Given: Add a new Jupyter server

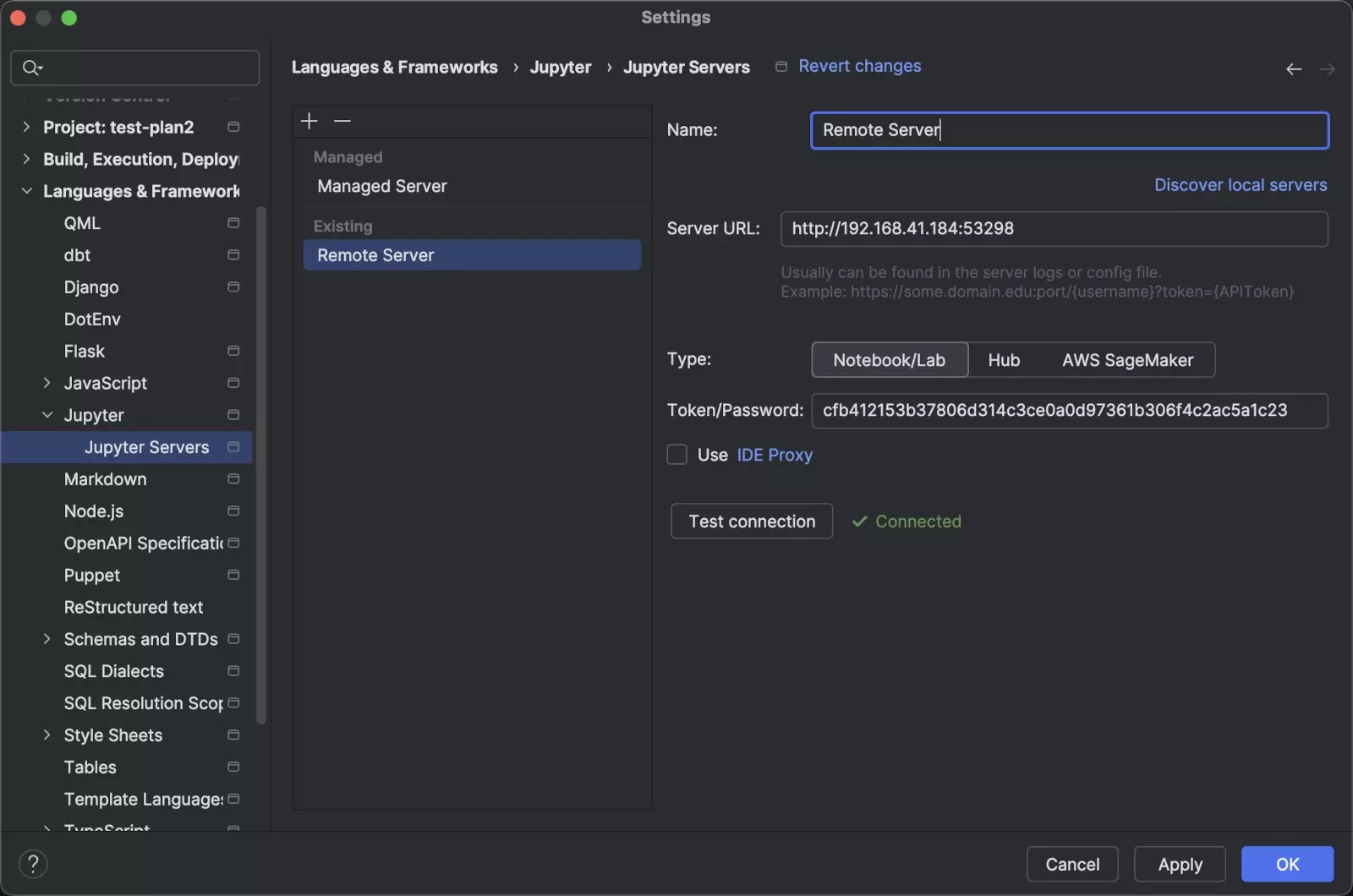Looking at the screenshot, I should click(309, 121).
